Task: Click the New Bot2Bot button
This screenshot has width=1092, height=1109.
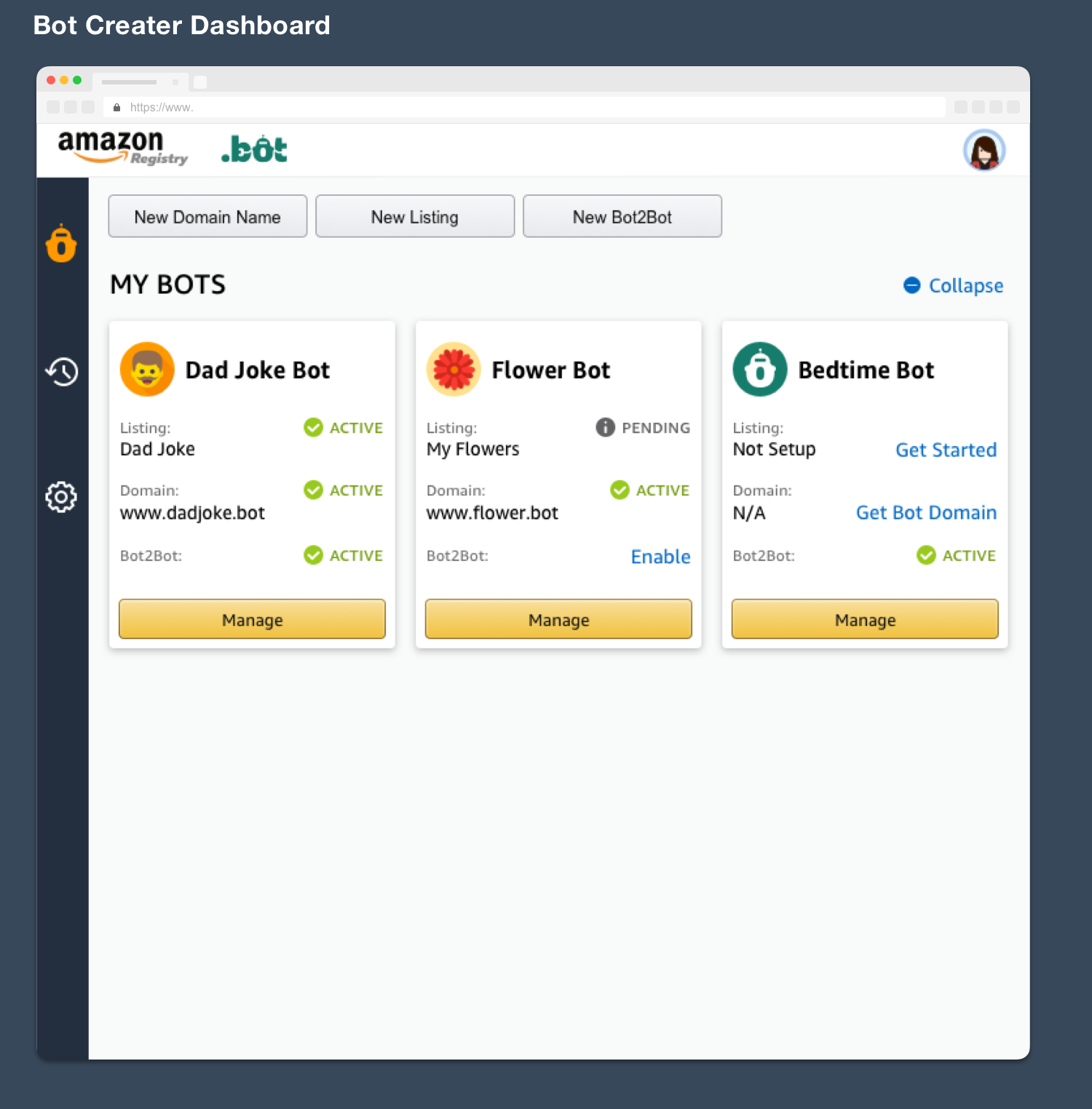Action: (622, 217)
